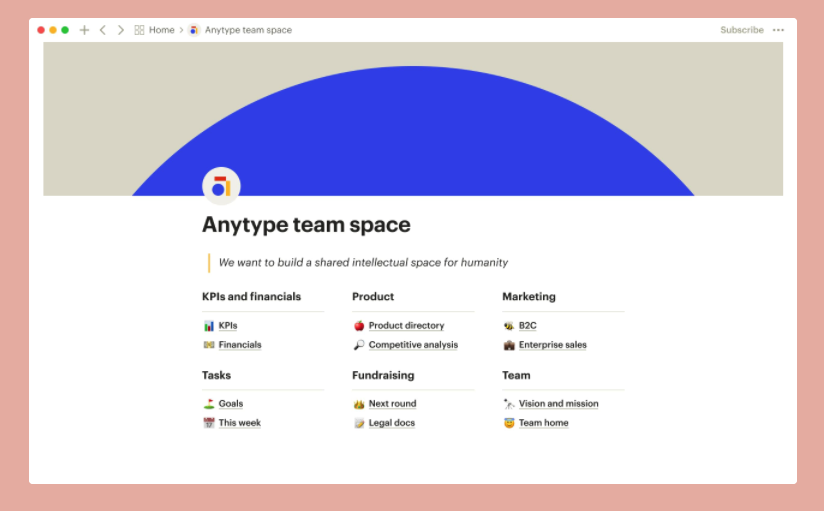The image size is (824, 511).
Task: Open the Vision and mission link
Action: click(559, 404)
